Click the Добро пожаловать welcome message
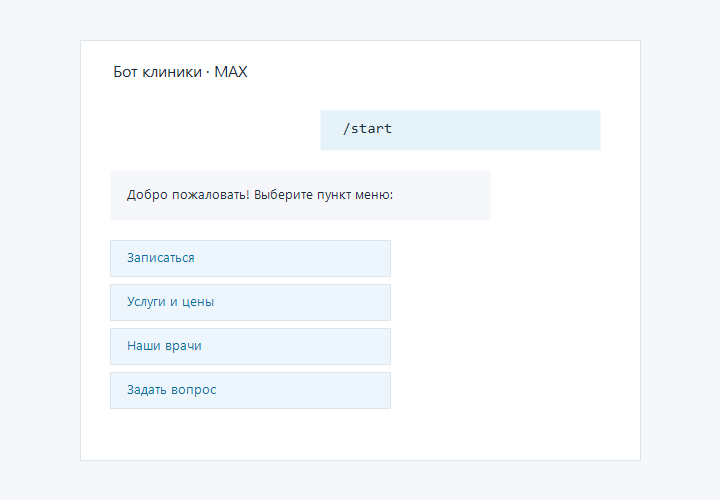 tap(300, 196)
